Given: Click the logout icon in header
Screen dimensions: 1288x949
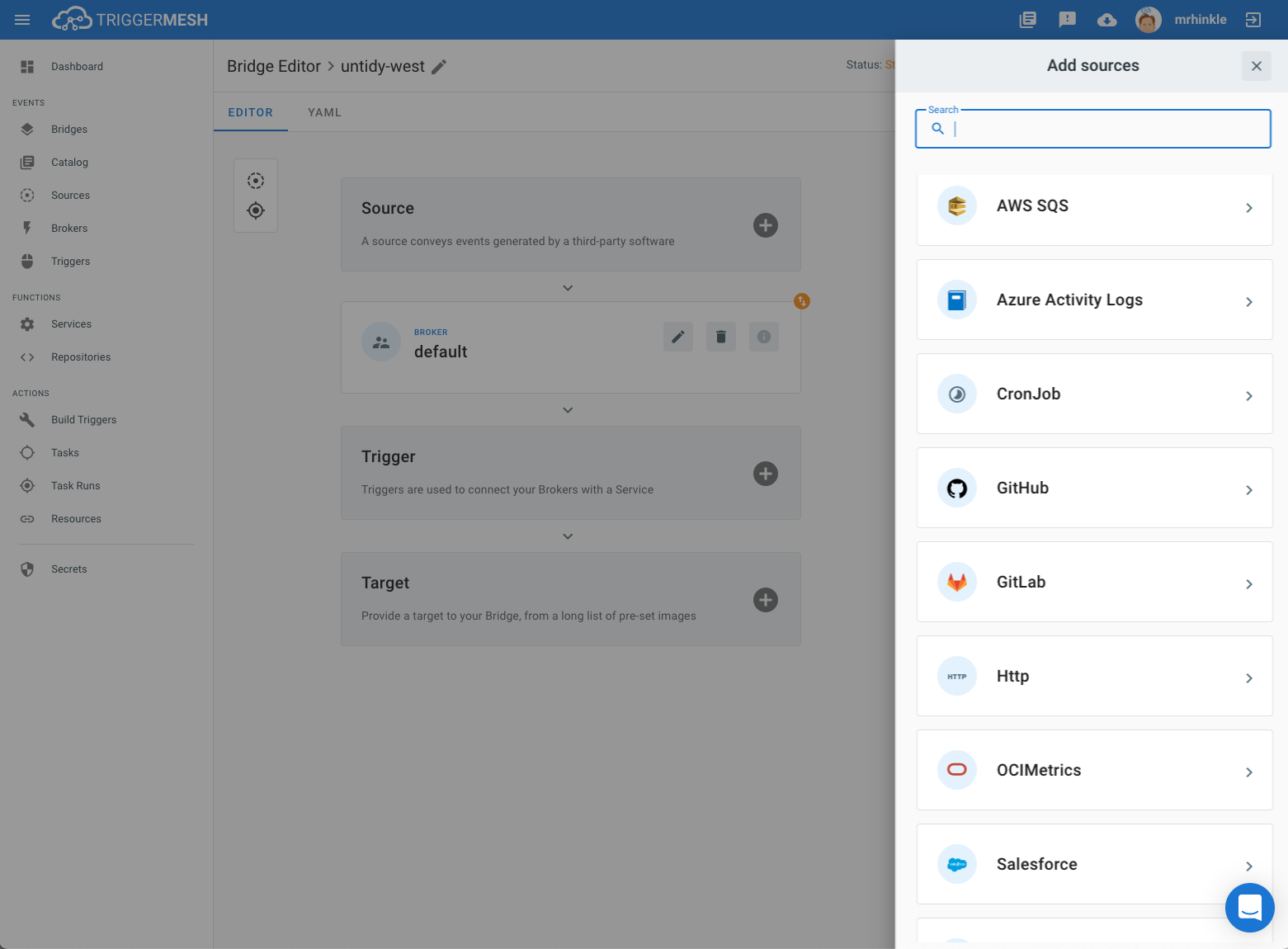Looking at the screenshot, I should coord(1253,20).
